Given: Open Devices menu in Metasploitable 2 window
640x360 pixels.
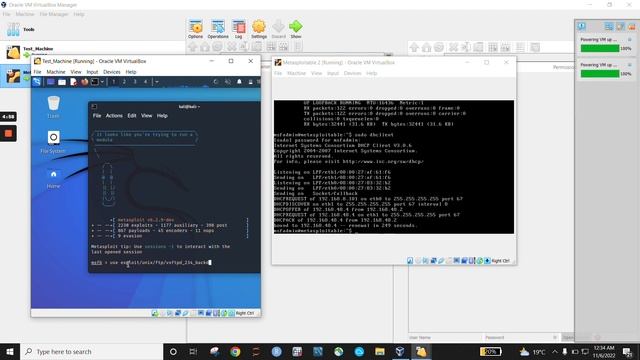Looking at the screenshot, I should [x=352, y=73].
